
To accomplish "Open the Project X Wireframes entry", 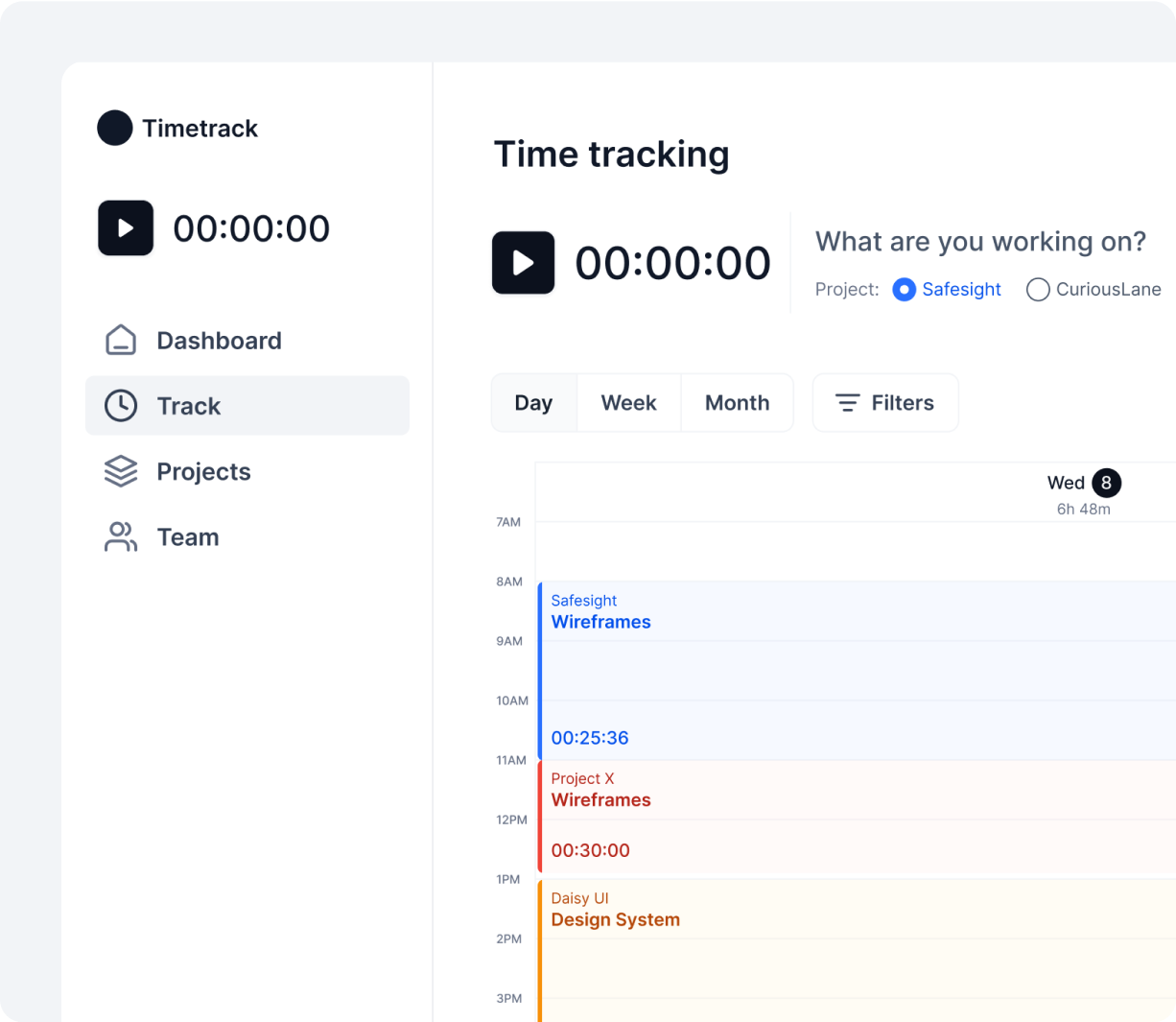I will pos(854,816).
